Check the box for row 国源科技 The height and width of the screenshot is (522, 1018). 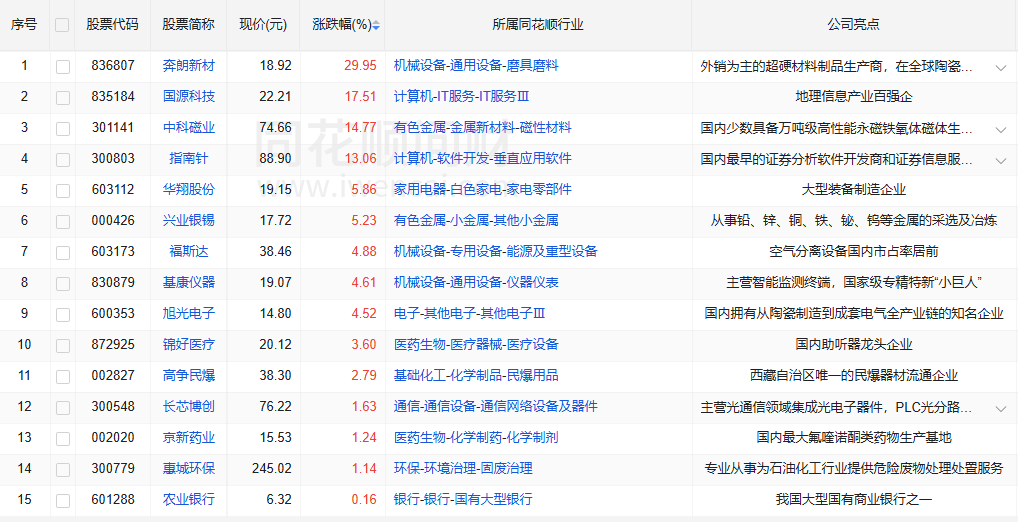pyautogui.click(x=63, y=98)
